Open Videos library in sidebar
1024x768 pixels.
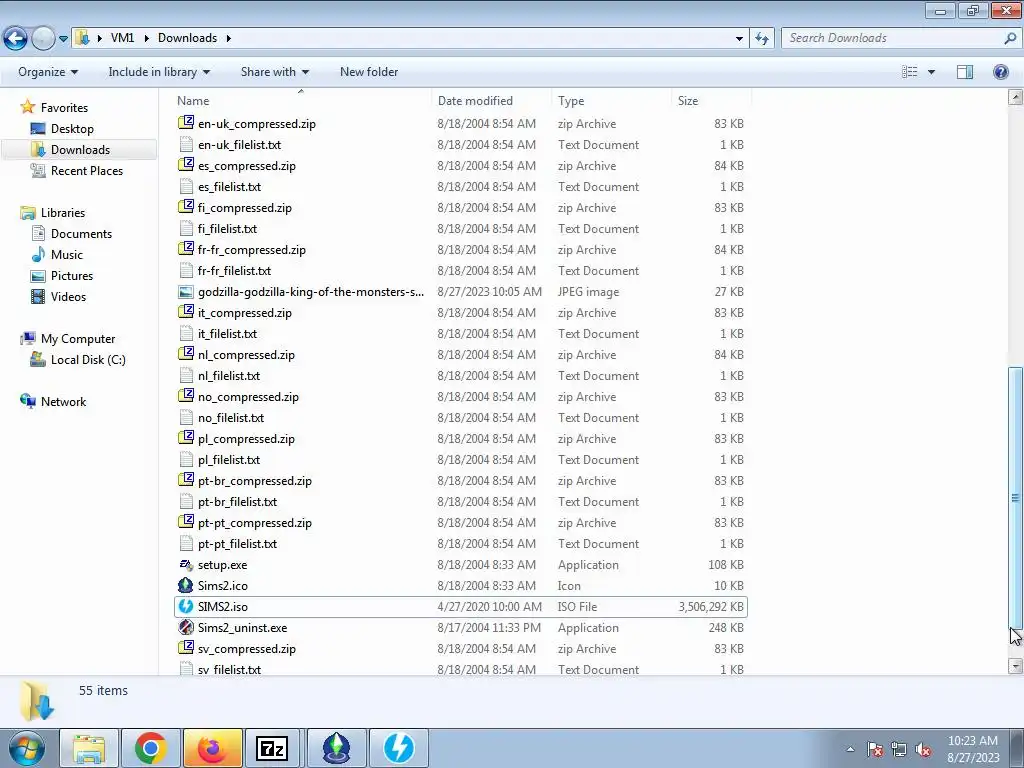click(68, 296)
